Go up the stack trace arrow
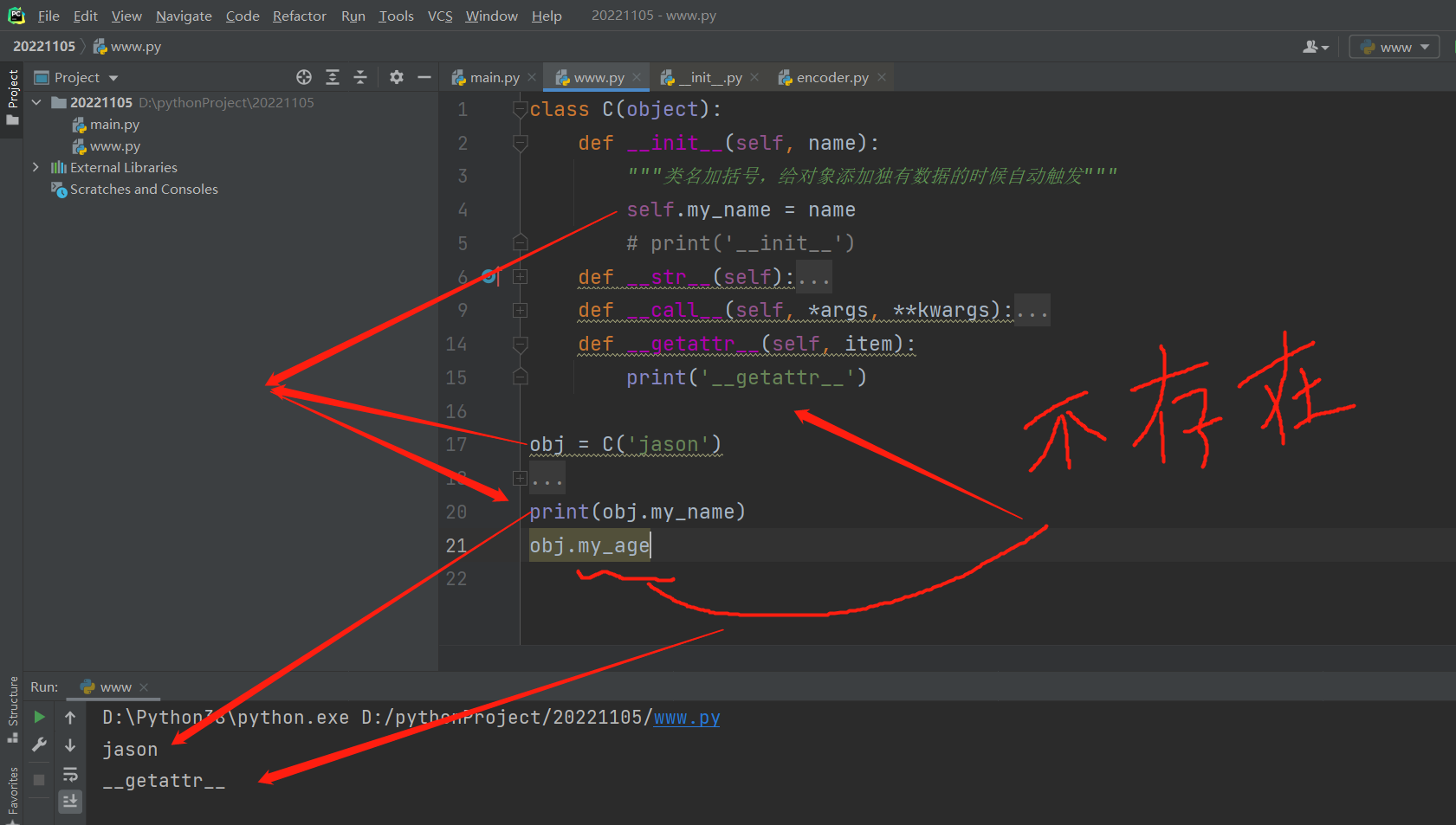 (x=70, y=717)
